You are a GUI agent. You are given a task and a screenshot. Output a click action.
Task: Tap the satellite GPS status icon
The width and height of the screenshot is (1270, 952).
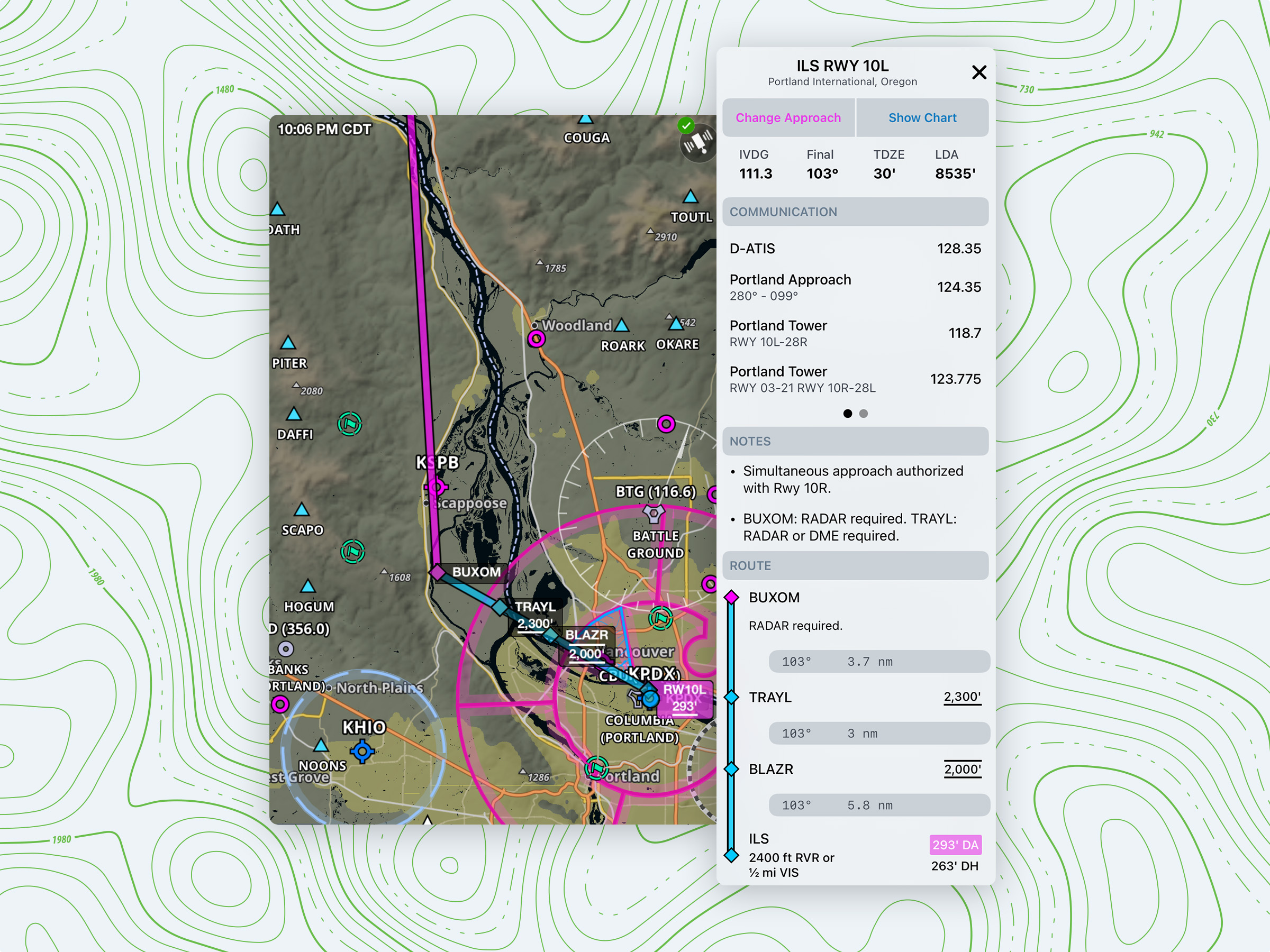(697, 142)
